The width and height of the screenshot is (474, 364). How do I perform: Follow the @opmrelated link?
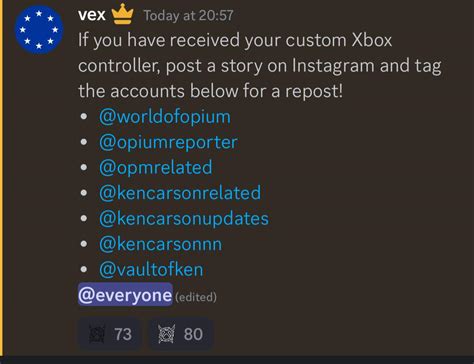(156, 168)
